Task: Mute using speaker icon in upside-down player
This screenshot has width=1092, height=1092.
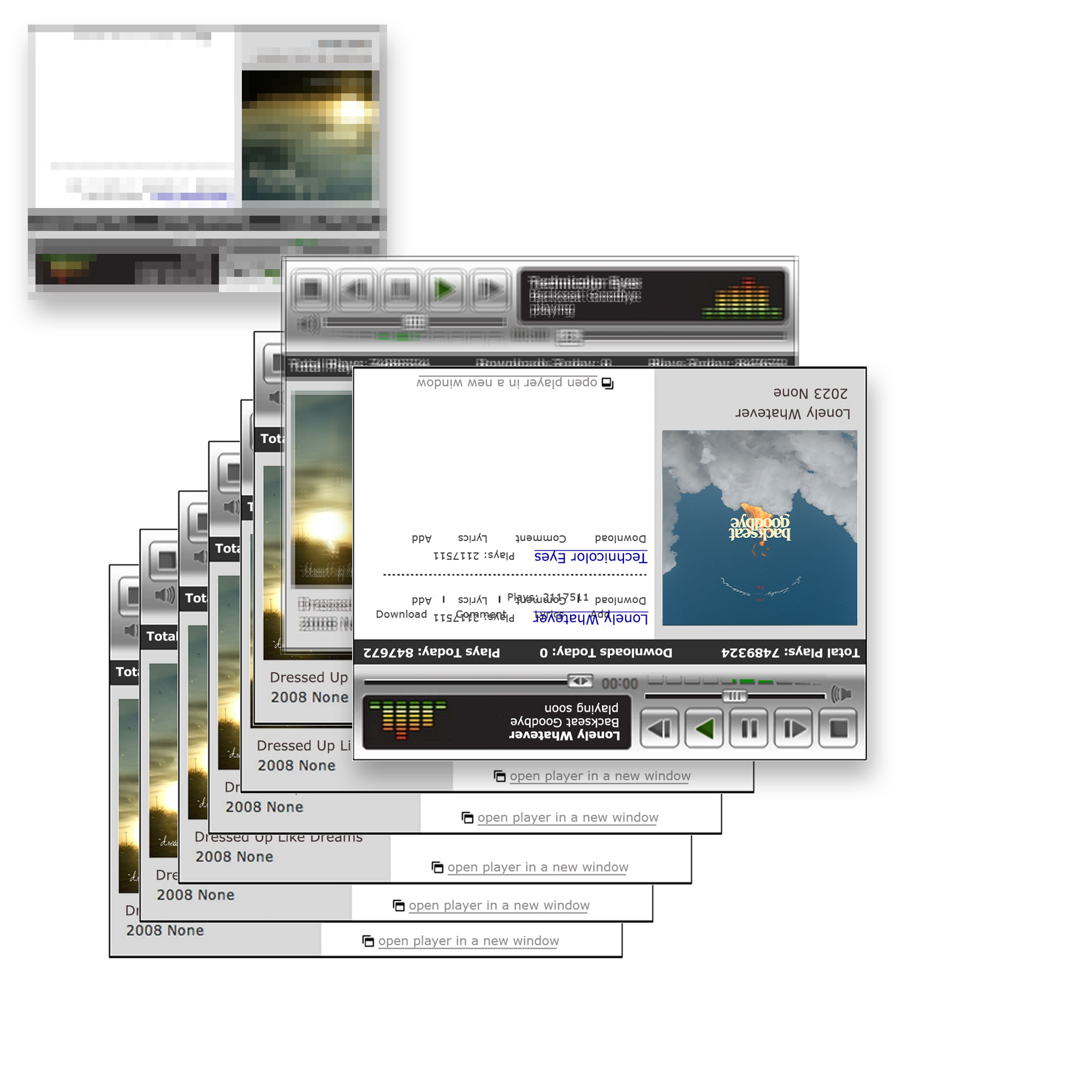Action: pyautogui.click(x=841, y=693)
